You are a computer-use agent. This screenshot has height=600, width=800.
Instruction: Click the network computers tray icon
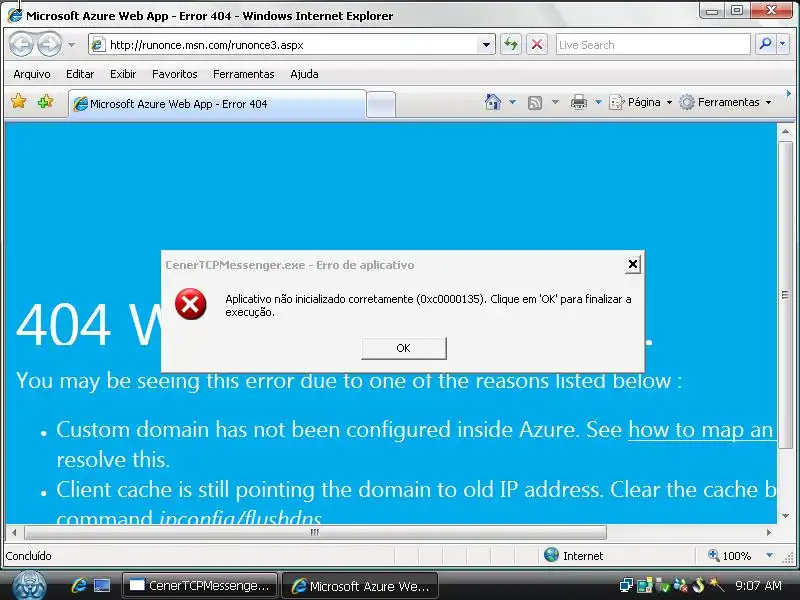tap(626, 585)
